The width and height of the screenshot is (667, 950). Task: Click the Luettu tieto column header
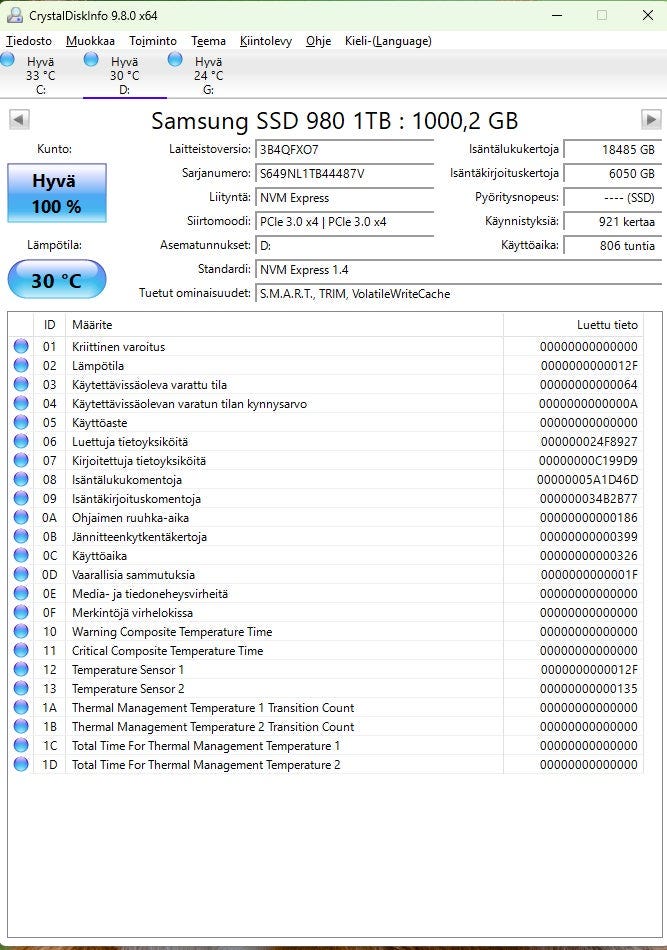[573, 325]
